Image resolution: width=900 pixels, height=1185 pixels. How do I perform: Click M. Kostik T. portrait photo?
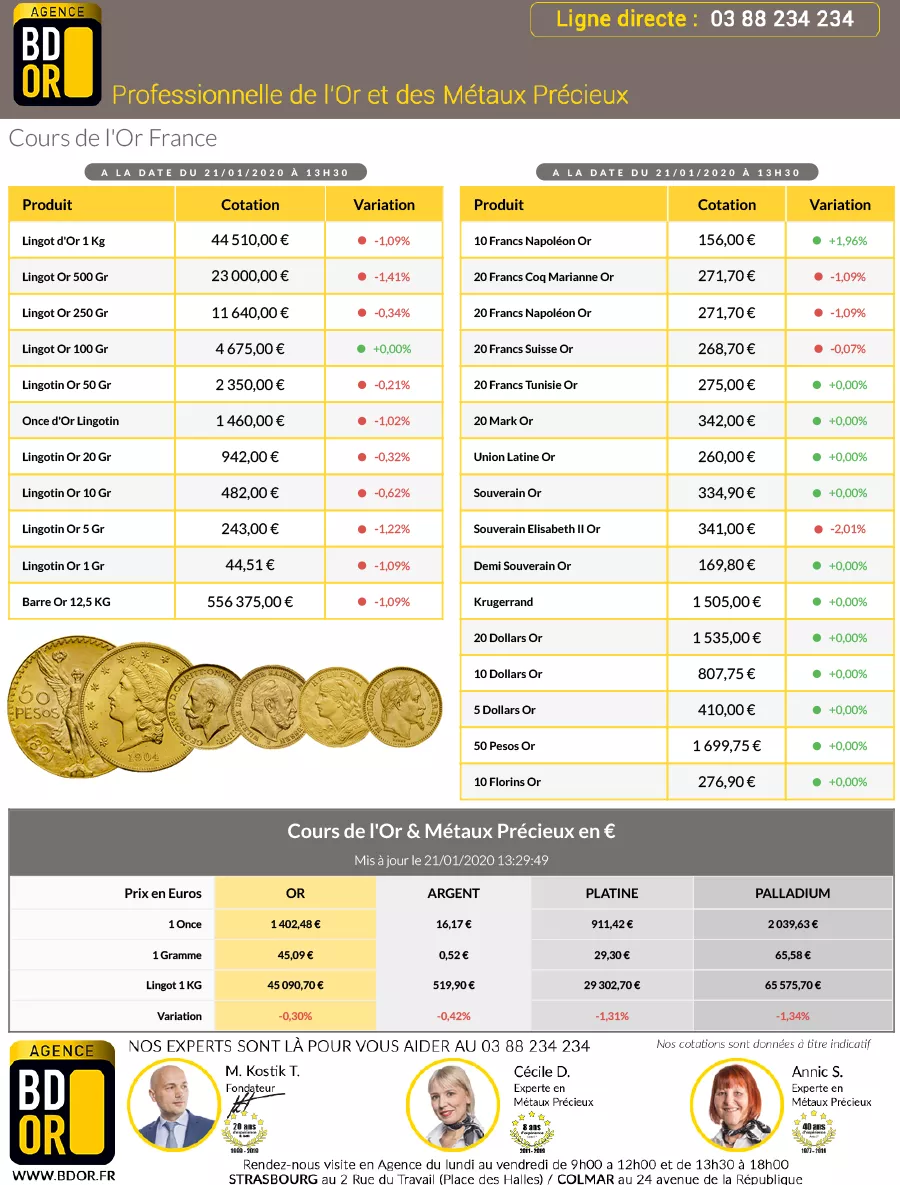pyautogui.click(x=170, y=1103)
